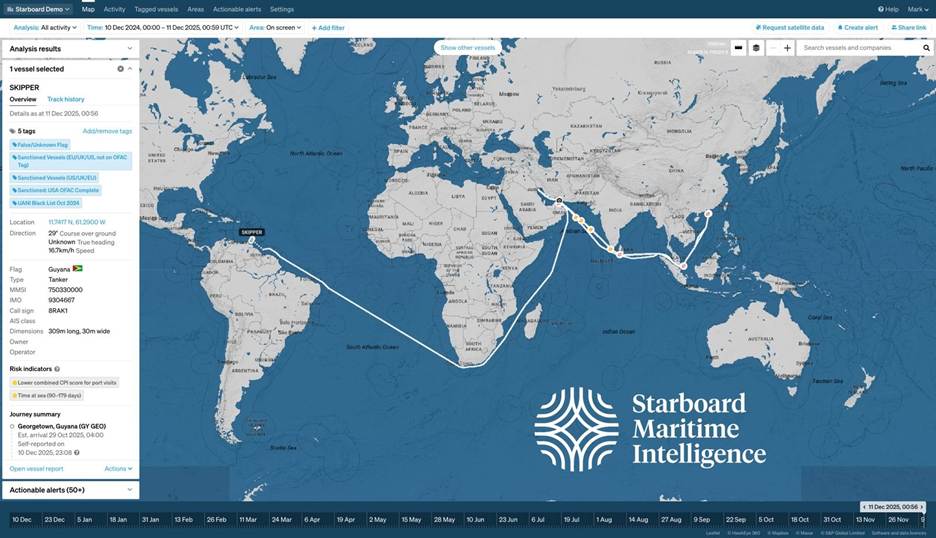Zoom out the map with minus
Viewport: 936px width, 538px height.
(774, 48)
